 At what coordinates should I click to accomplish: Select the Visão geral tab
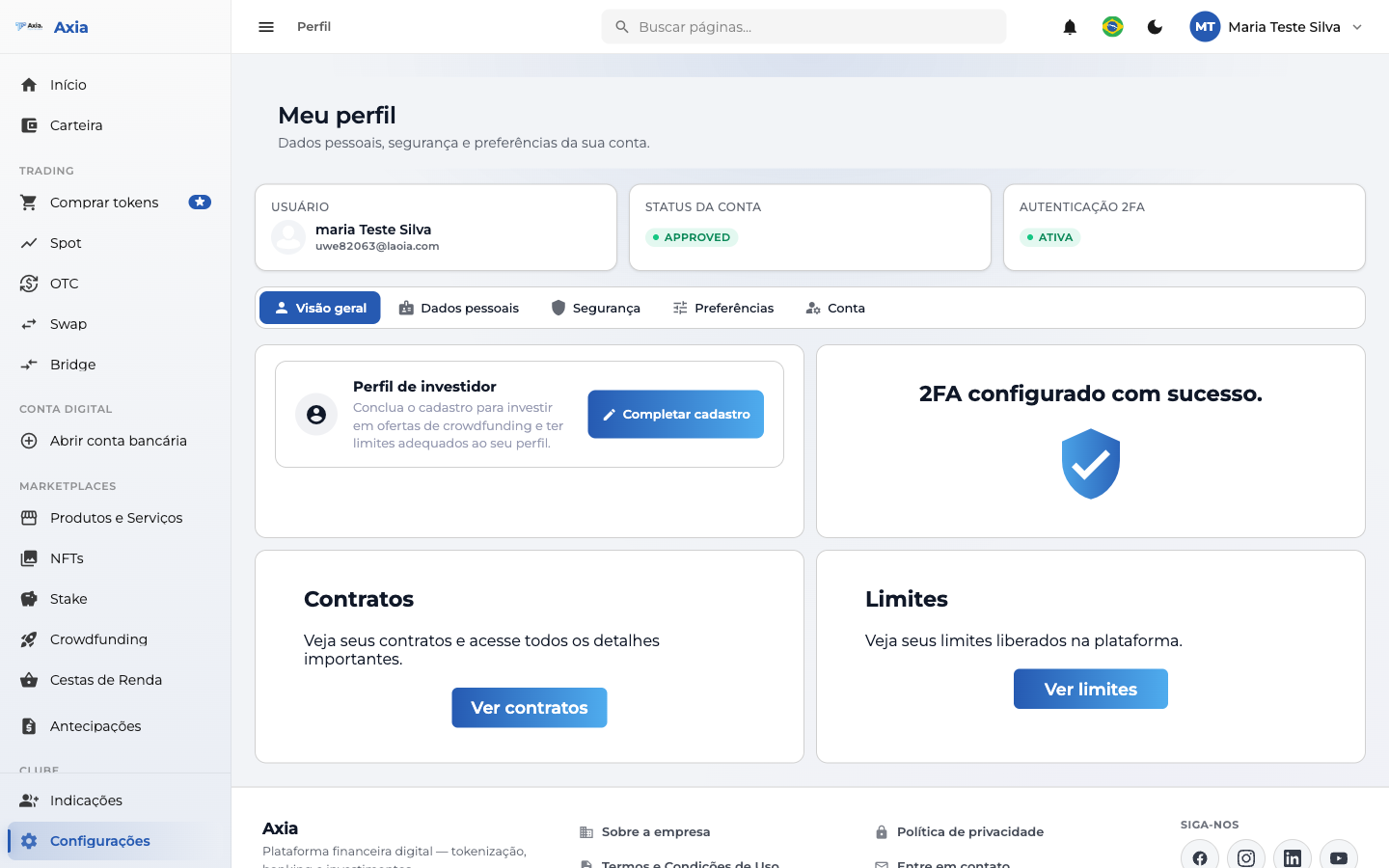pos(319,308)
